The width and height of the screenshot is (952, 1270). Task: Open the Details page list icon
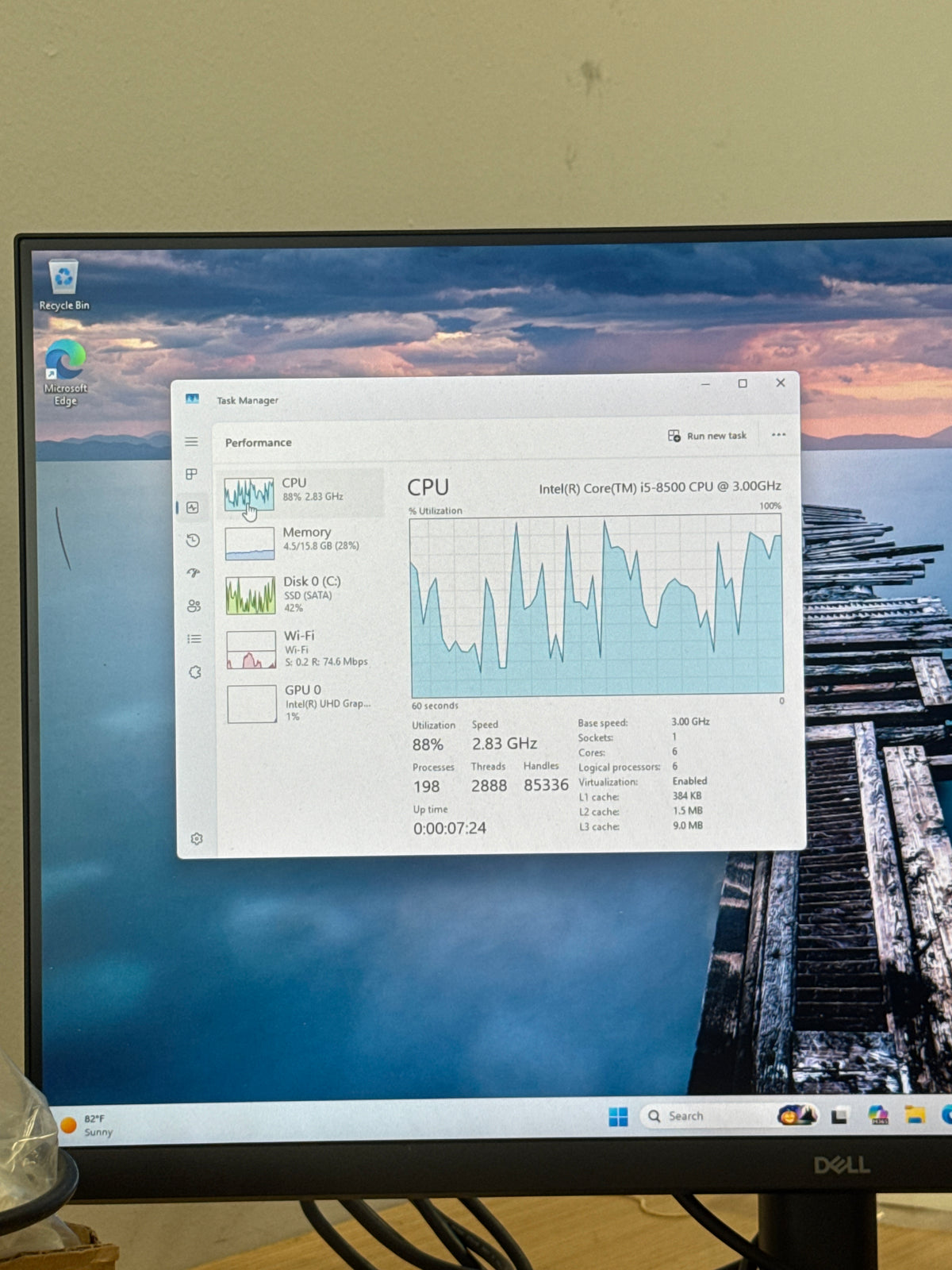(x=194, y=639)
